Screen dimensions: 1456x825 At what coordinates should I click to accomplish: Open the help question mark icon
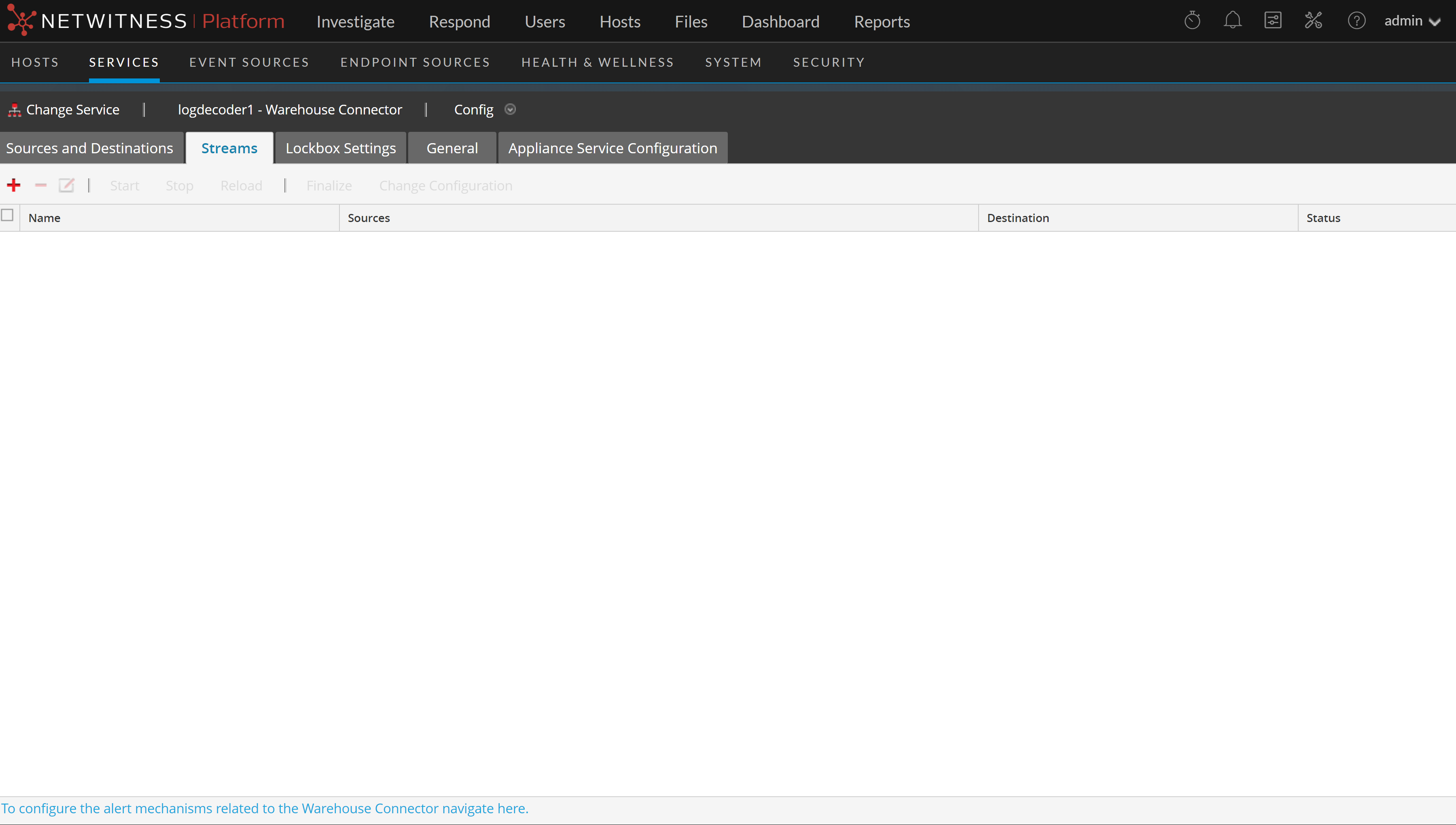[1356, 21]
